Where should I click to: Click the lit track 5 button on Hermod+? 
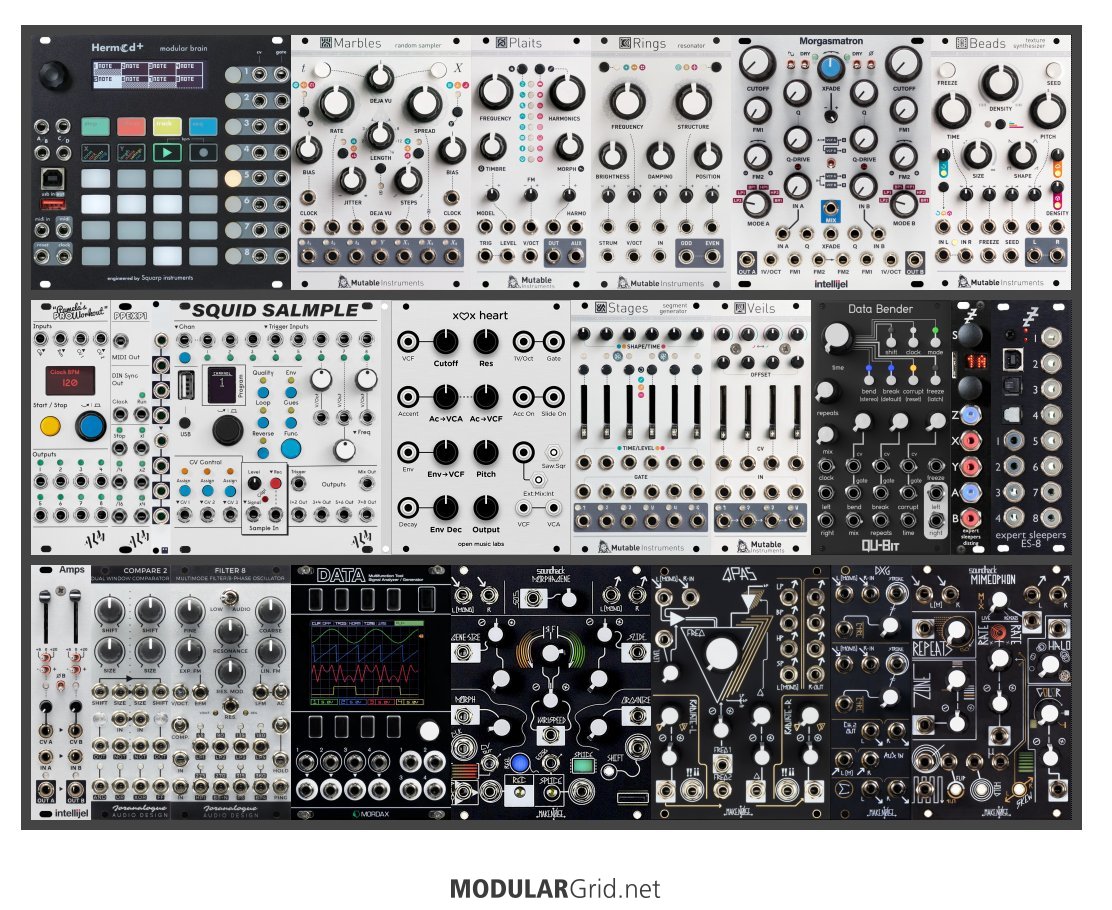(x=233, y=177)
